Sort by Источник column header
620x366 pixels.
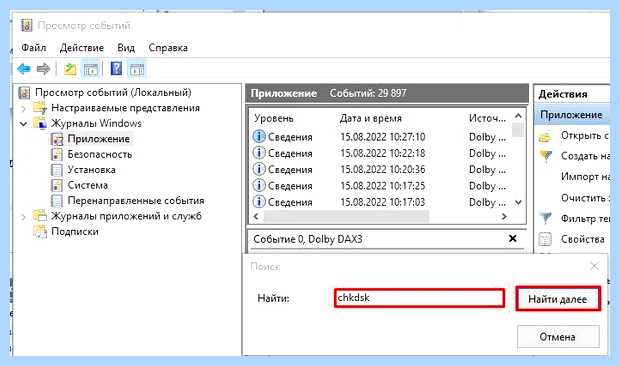[x=487, y=118]
